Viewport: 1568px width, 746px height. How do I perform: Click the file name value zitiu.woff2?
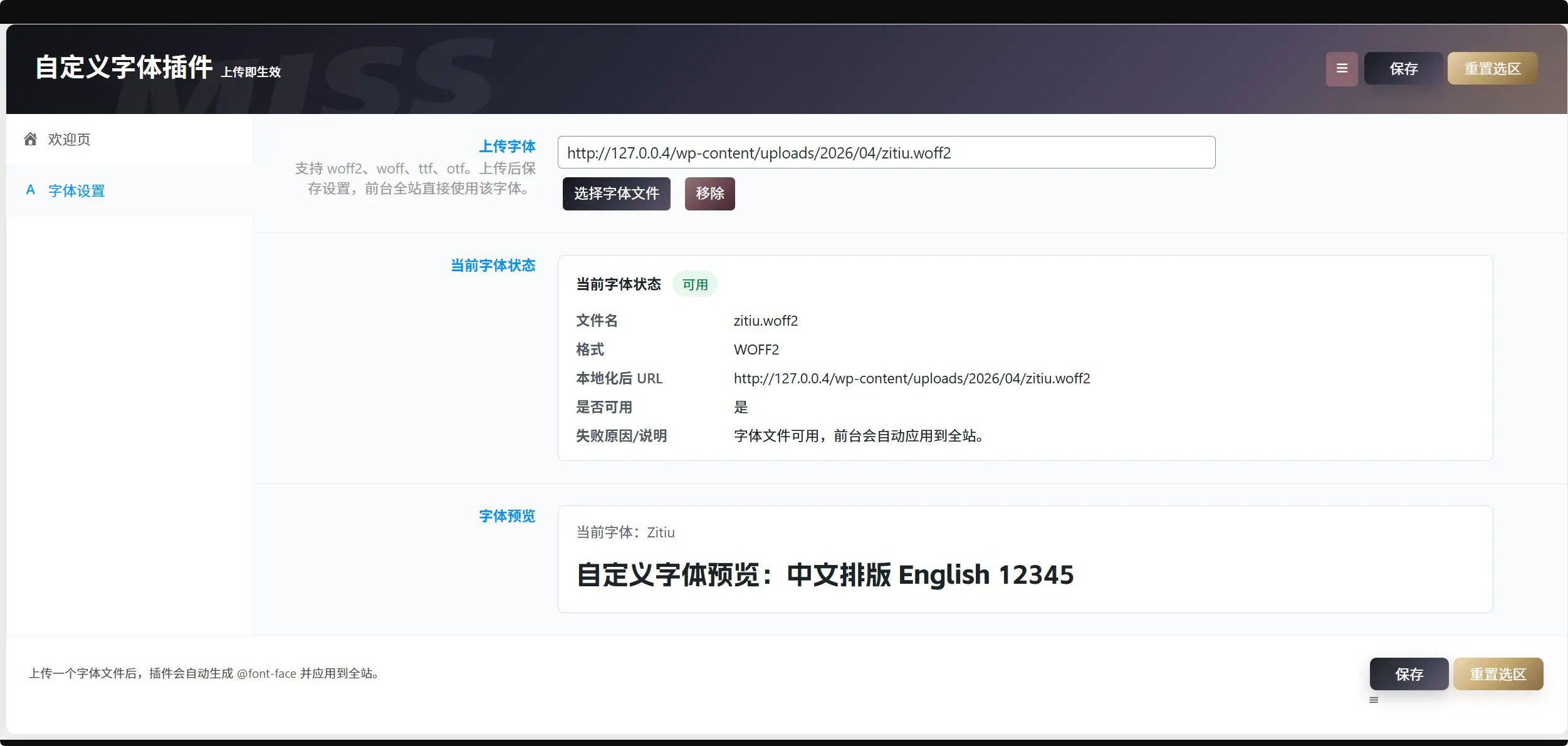[766, 321]
